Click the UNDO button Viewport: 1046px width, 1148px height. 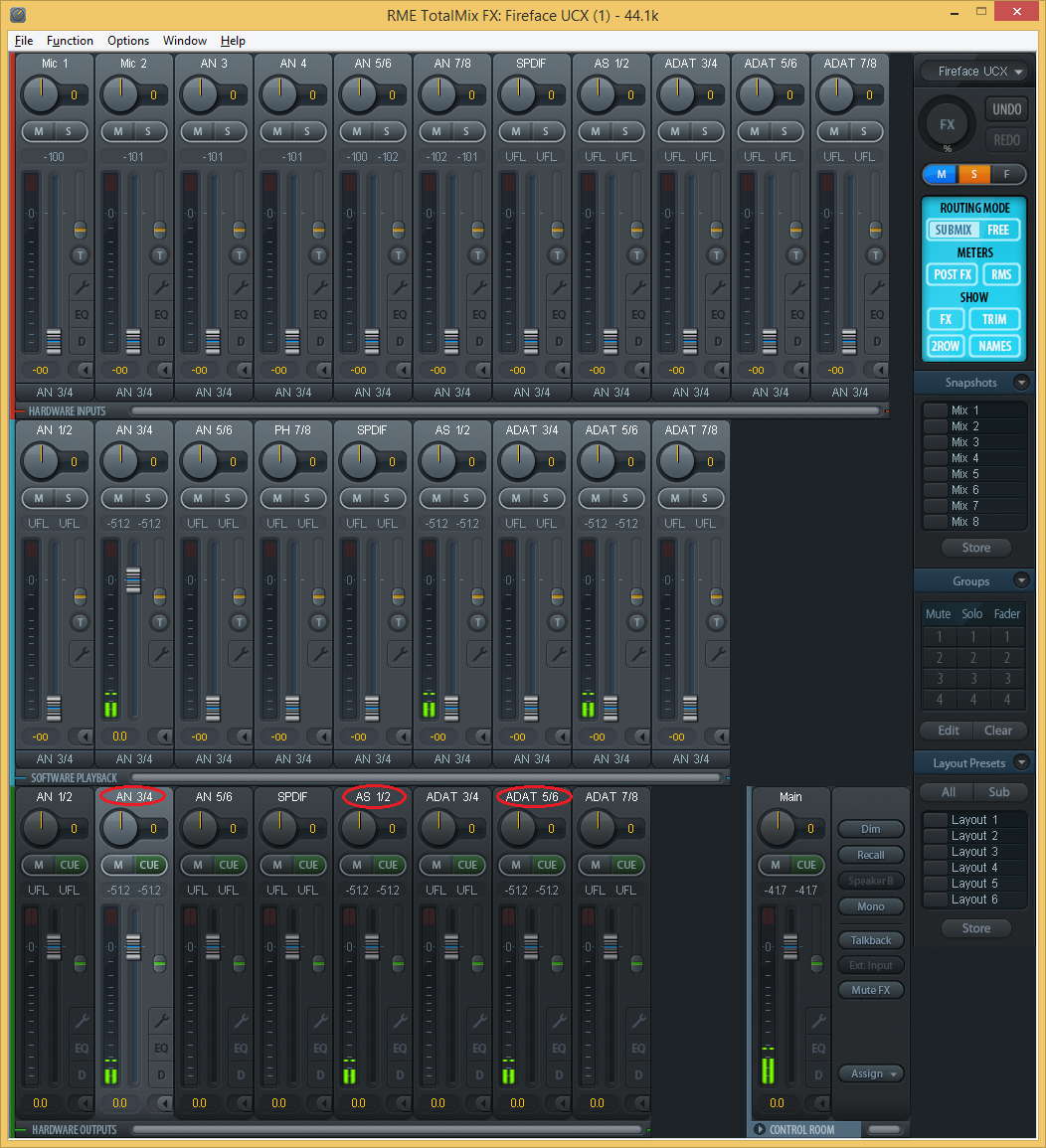[x=1006, y=109]
